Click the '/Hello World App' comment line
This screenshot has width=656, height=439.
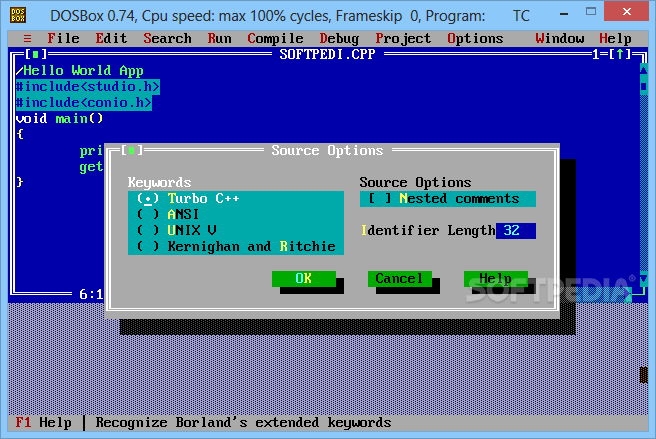(x=79, y=70)
